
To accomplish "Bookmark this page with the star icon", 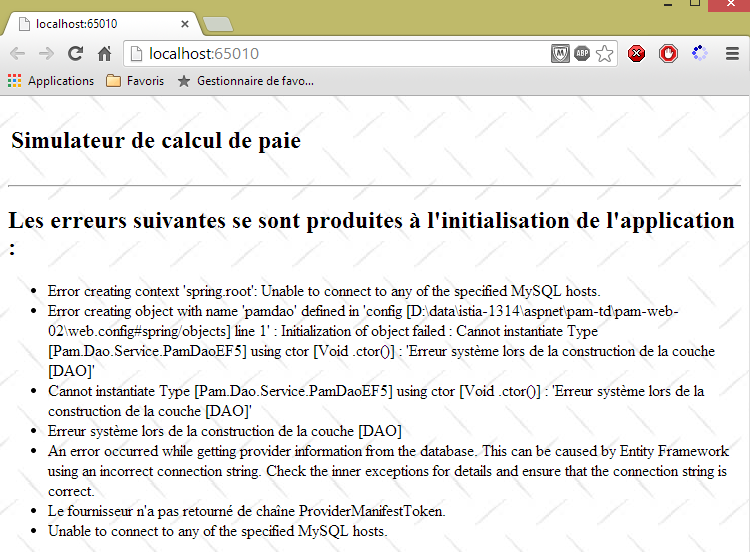I will [604, 54].
